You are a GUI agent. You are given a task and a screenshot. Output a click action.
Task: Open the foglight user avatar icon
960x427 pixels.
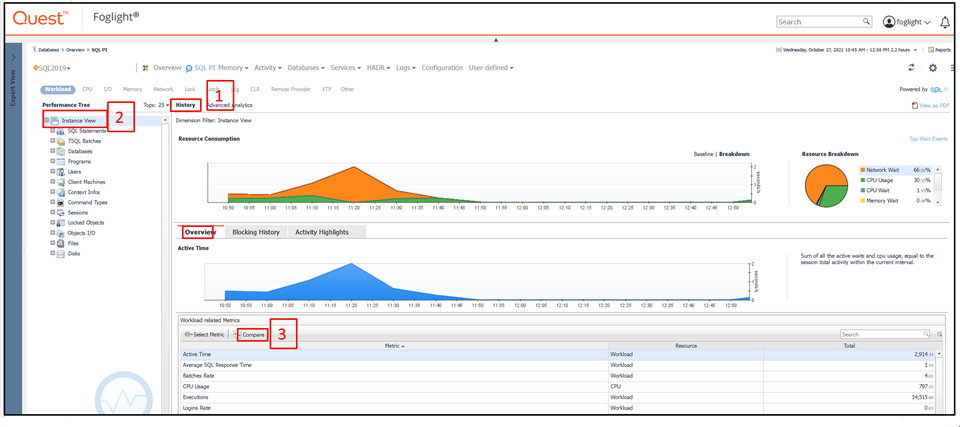pyautogui.click(x=888, y=21)
